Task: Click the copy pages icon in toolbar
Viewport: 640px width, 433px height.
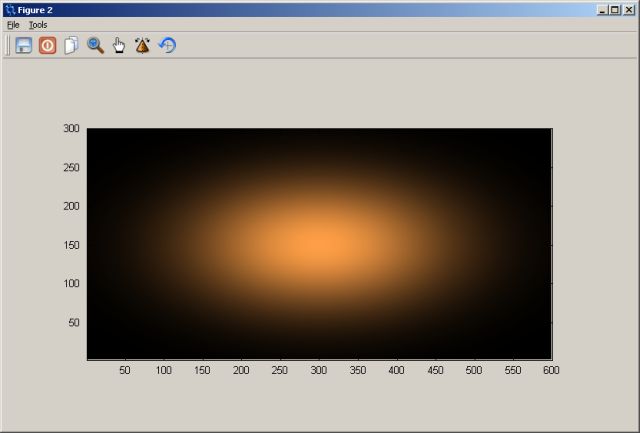Action: point(71,45)
